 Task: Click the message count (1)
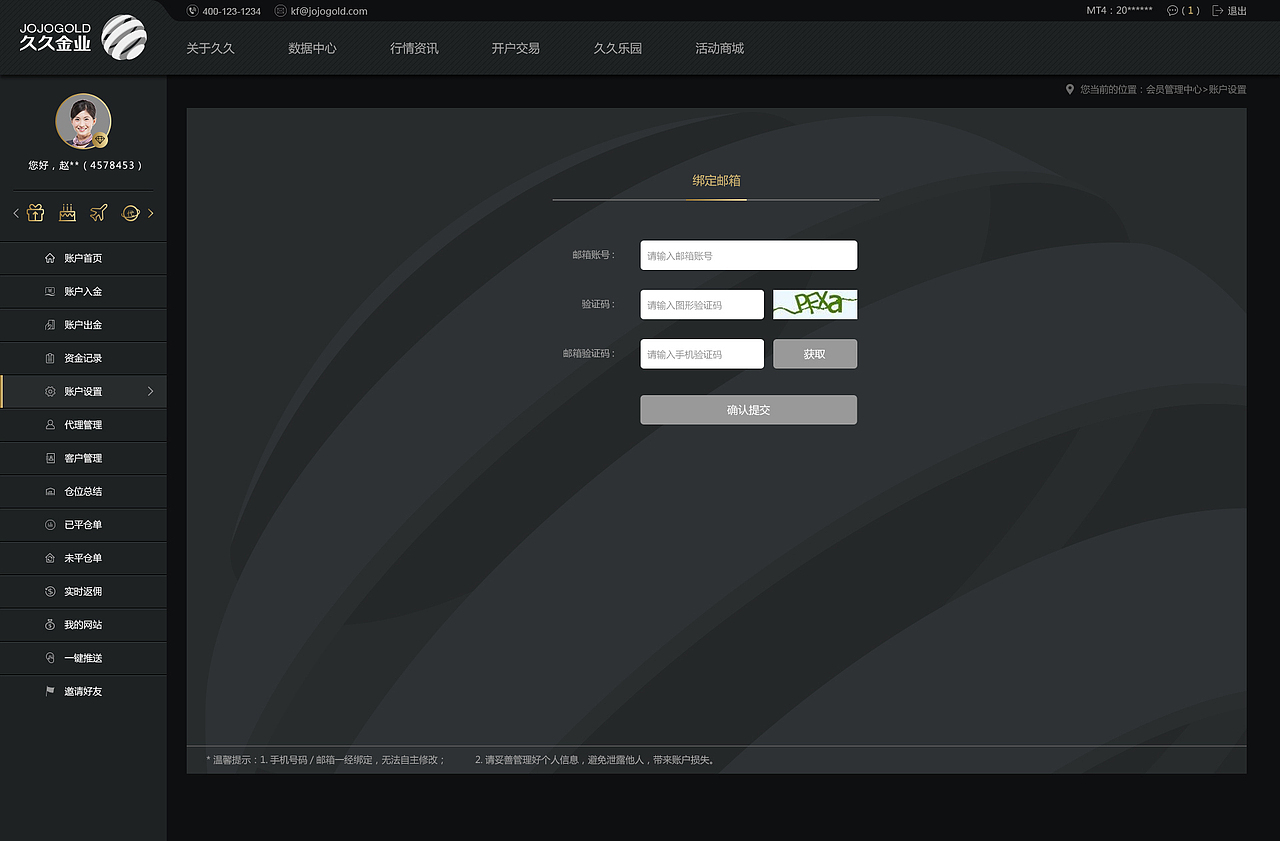(x=1191, y=11)
